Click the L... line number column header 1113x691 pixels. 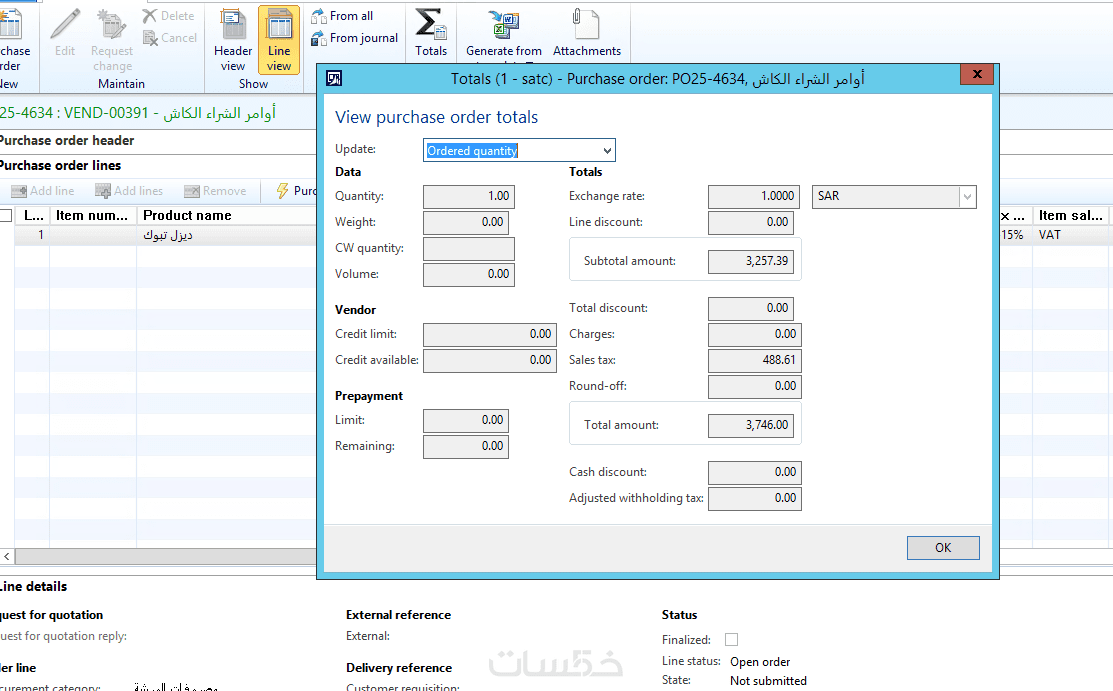tap(33, 215)
